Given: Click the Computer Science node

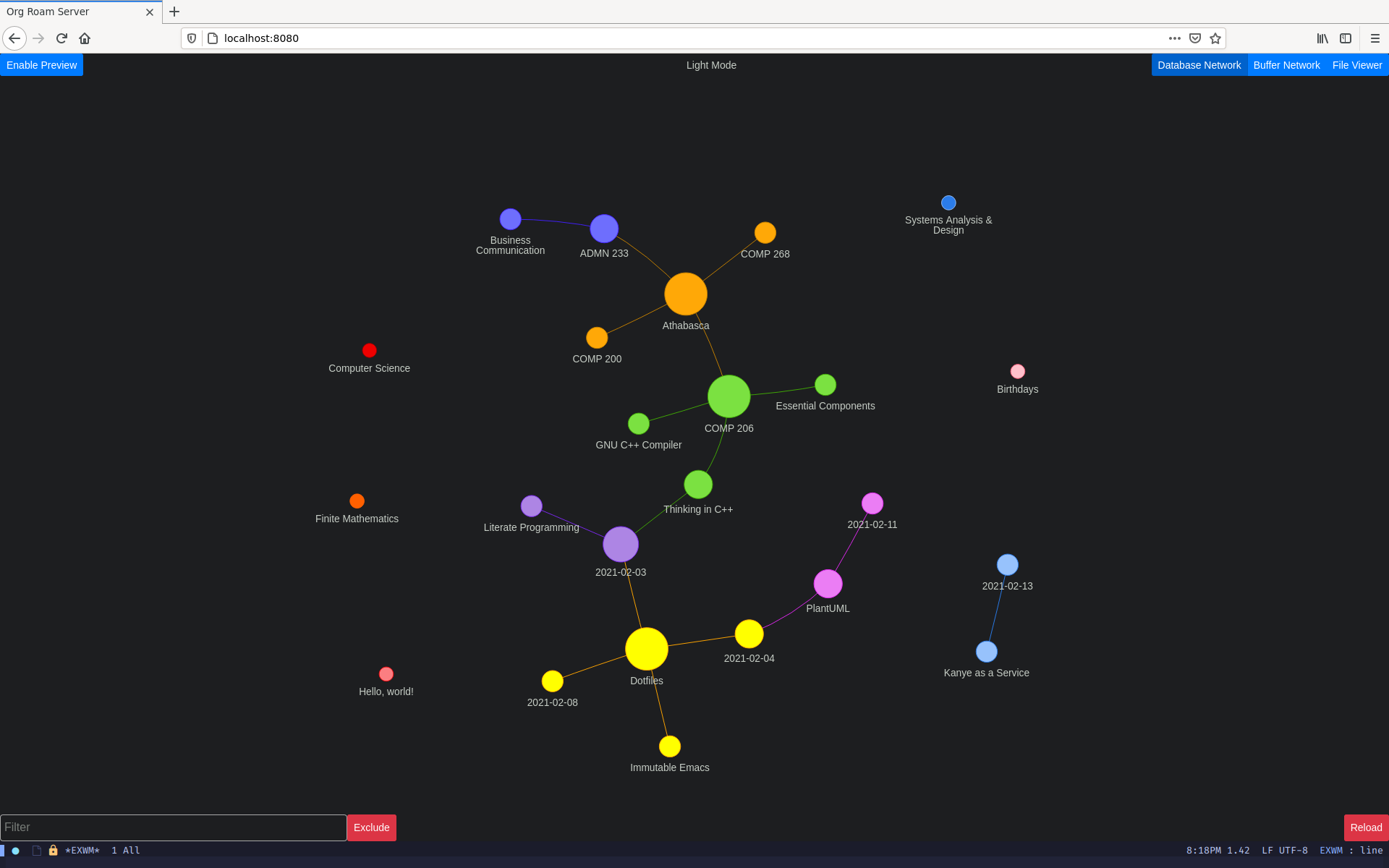Looking at the screenshot, I should click(x=370, y=350).
